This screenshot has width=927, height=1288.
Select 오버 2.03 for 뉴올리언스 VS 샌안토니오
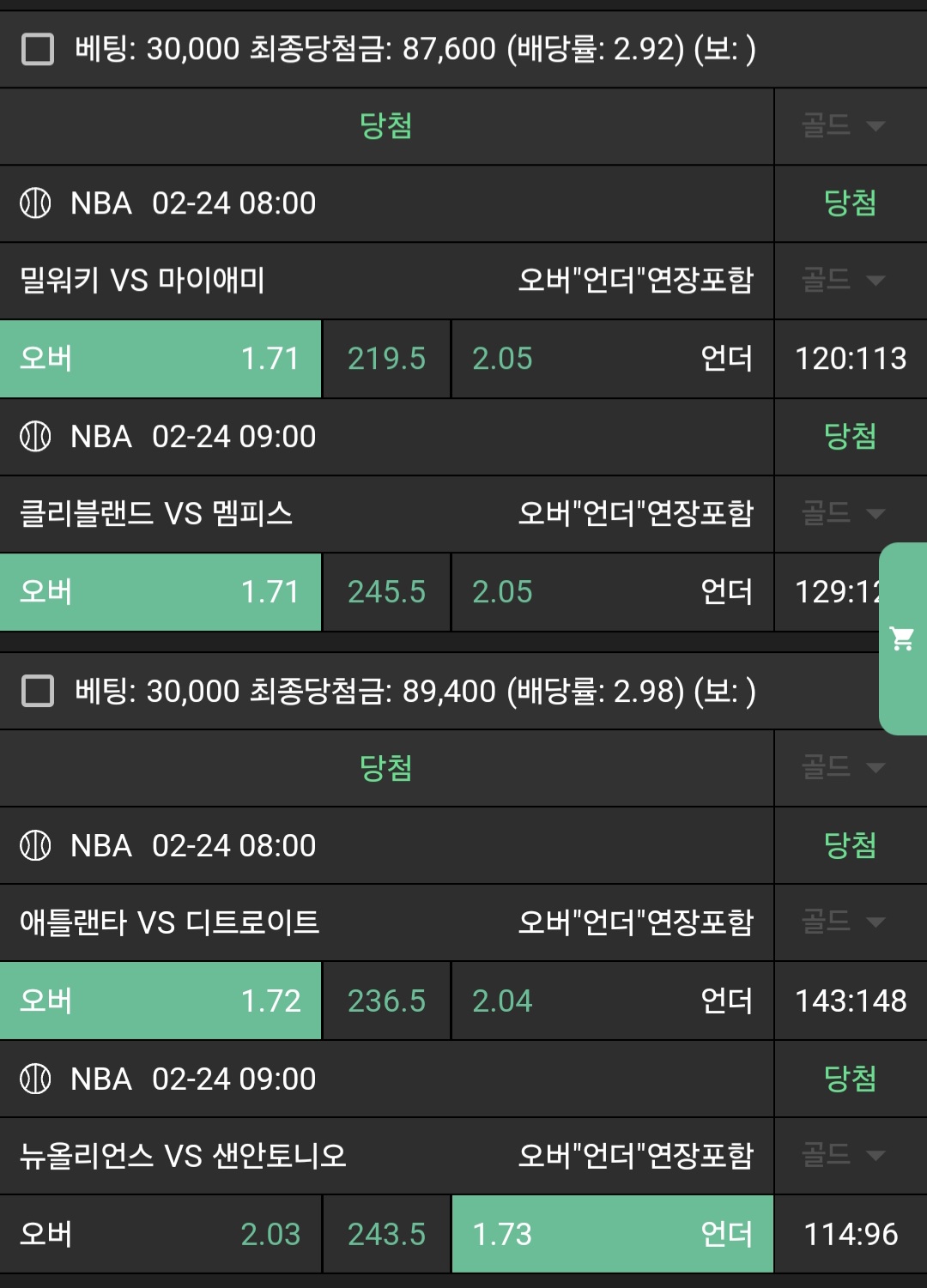[161, 1234]
